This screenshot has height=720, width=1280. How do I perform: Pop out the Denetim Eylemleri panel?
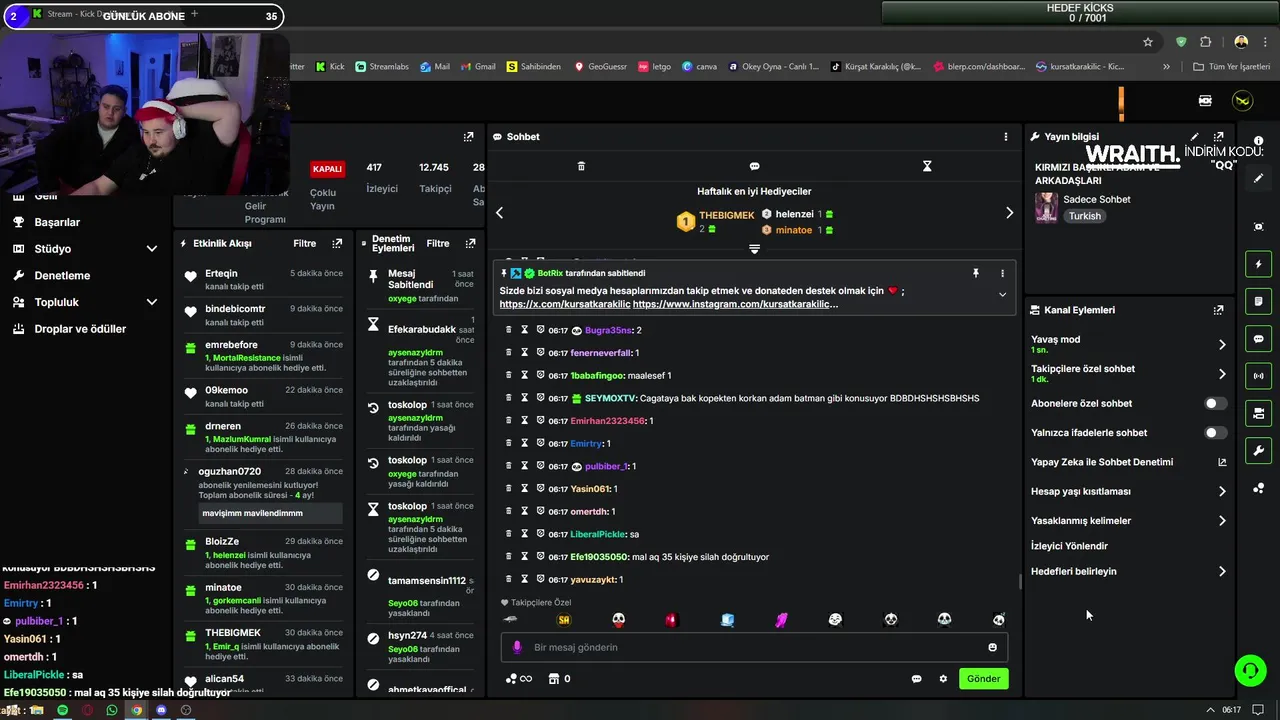click(470, 243)
